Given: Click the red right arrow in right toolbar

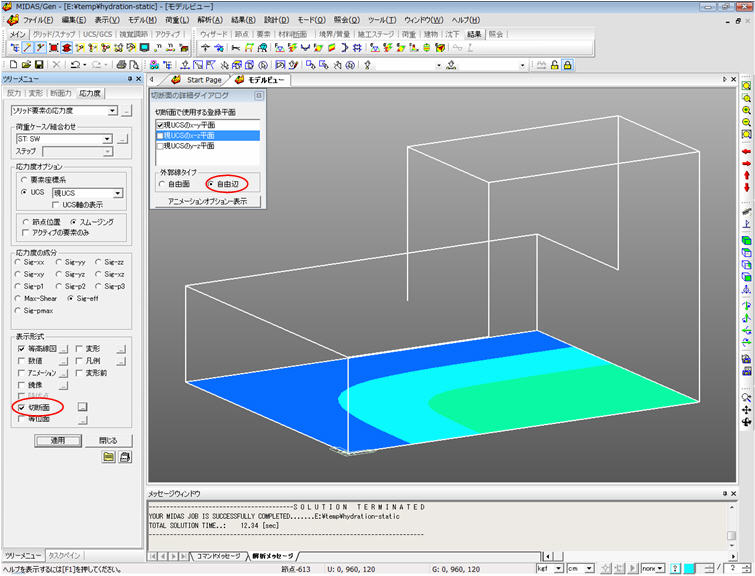Looking at the screenshot, I should tap(746, 164).
